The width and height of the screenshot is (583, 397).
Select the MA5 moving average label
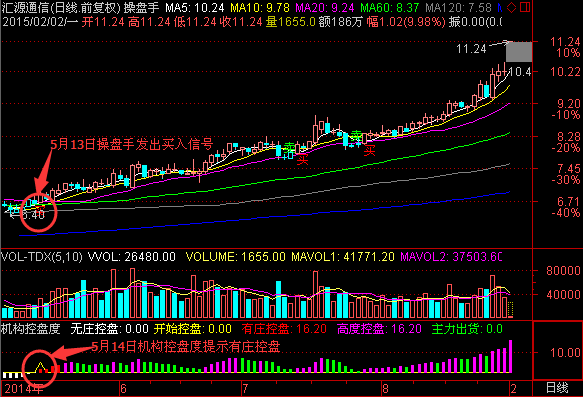click(195, 7)
